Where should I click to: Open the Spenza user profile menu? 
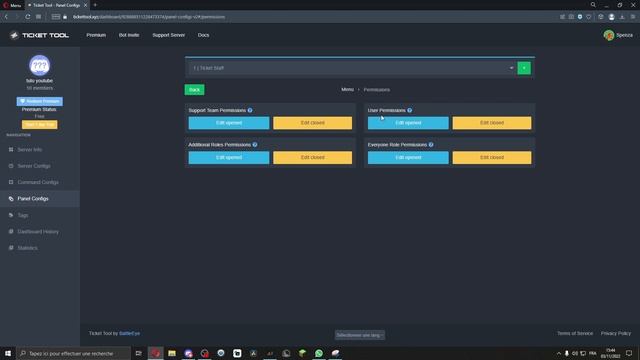coord(618,36)
